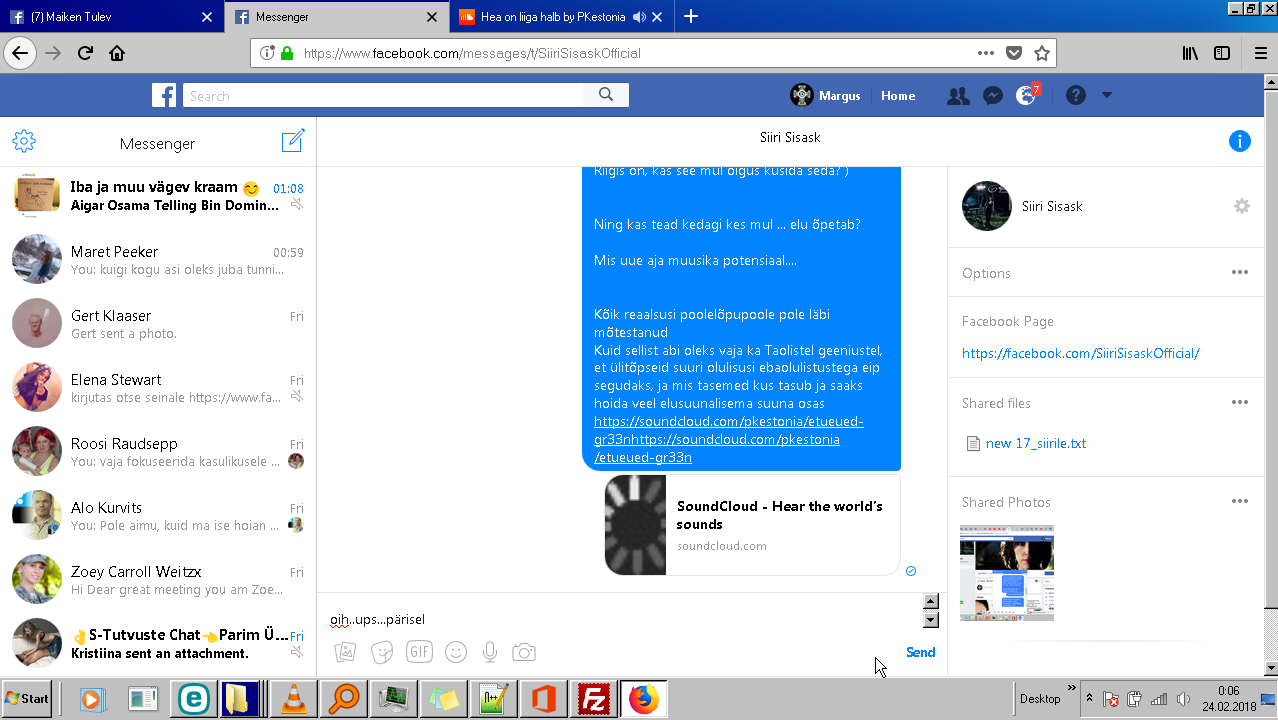Open the Options three-dot menu
The width and height of the screenshot is (1278, 720).
click(1240, 272)
